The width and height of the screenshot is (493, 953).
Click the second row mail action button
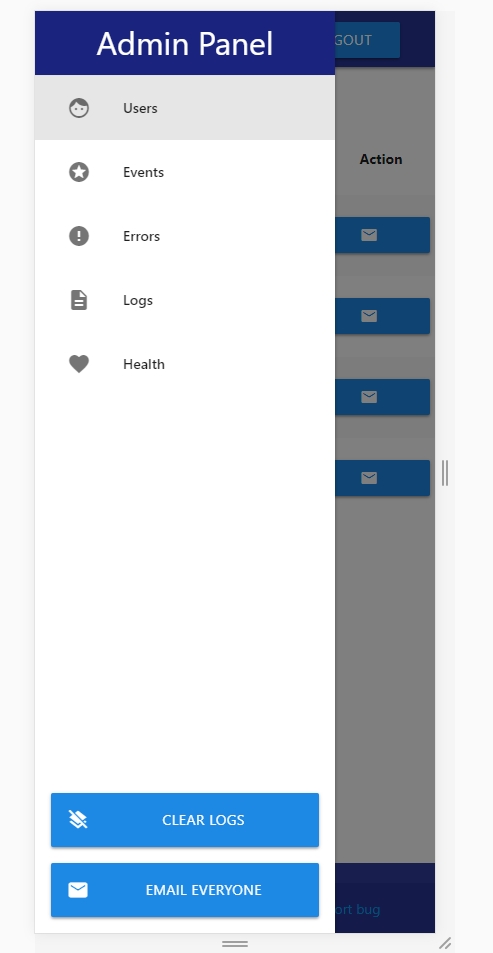pos(382,316)
